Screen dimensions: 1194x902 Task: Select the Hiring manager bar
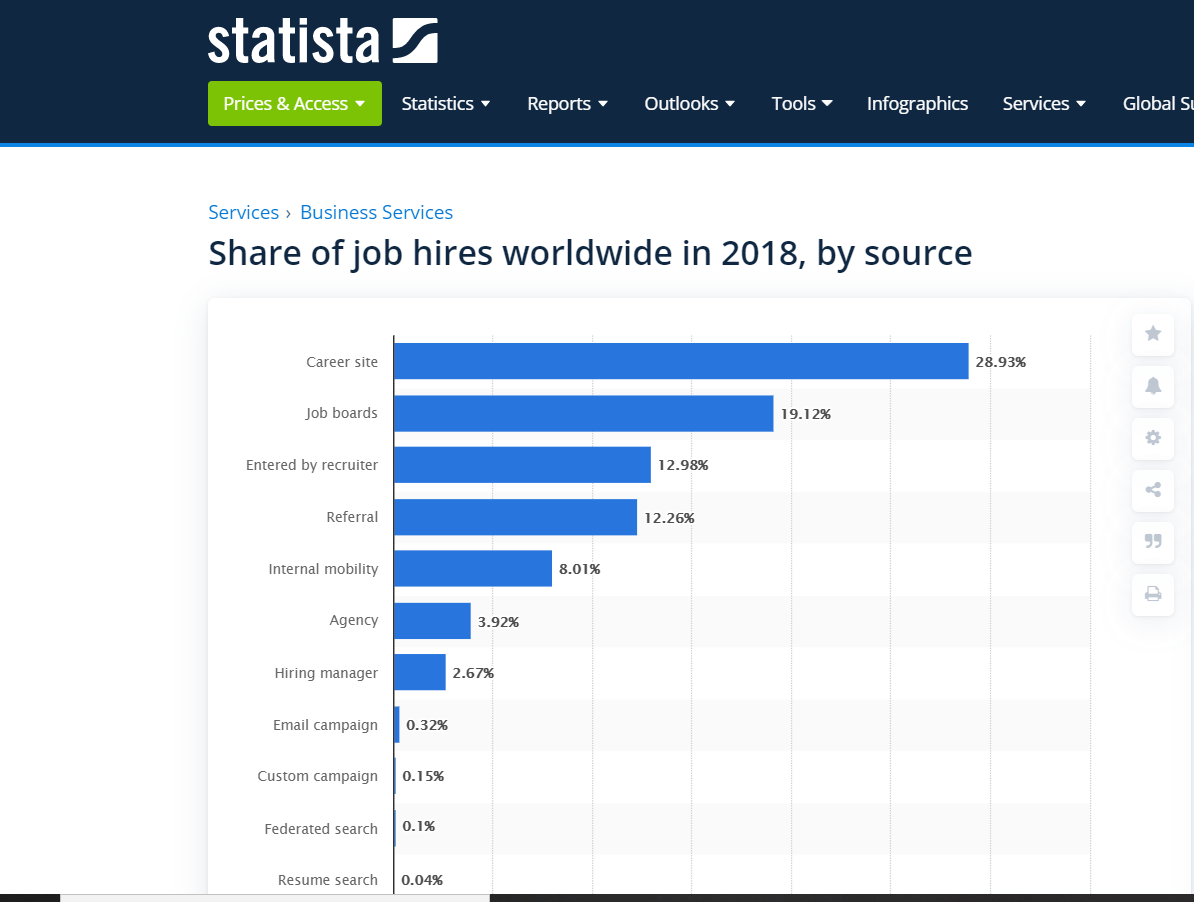click(420, 672)
